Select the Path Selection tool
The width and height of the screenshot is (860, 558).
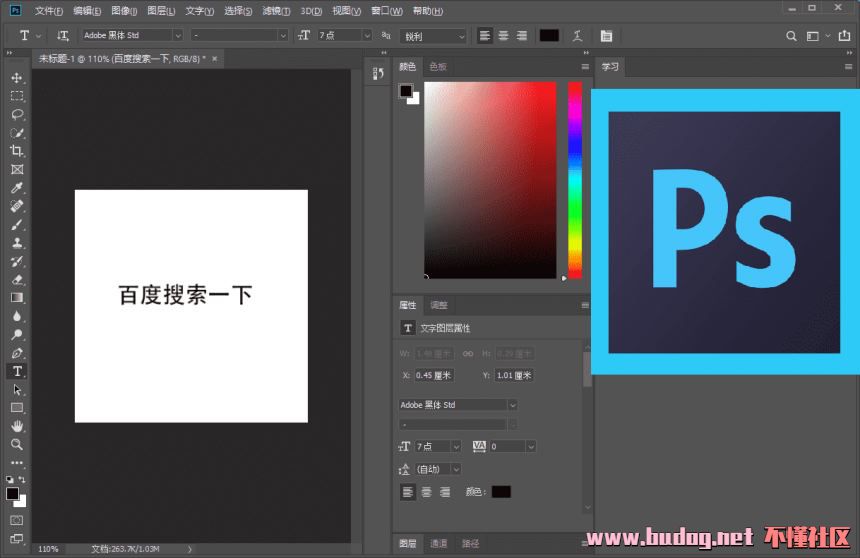click(x=17, y=390)
